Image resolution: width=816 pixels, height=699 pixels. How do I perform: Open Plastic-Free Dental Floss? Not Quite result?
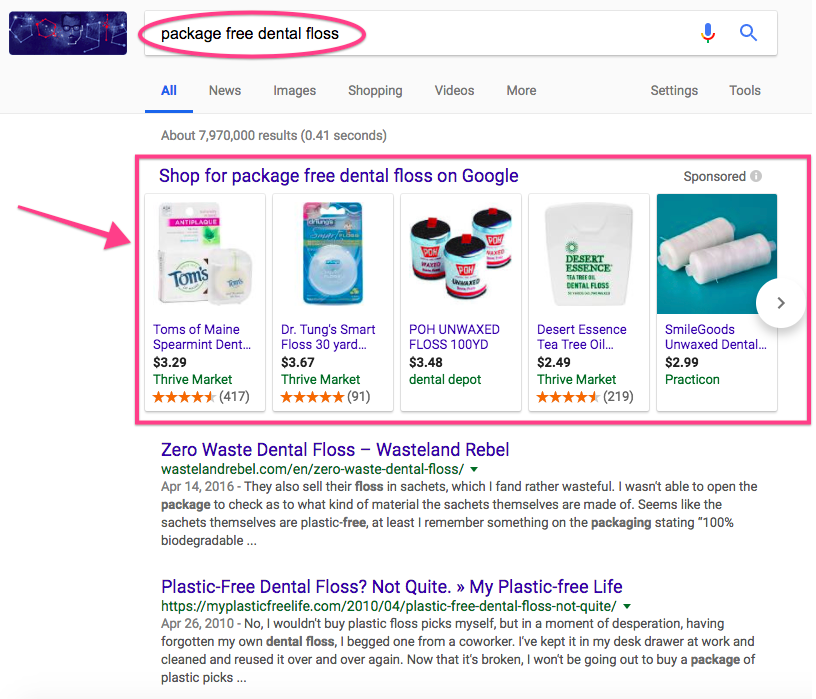point(392,587)
